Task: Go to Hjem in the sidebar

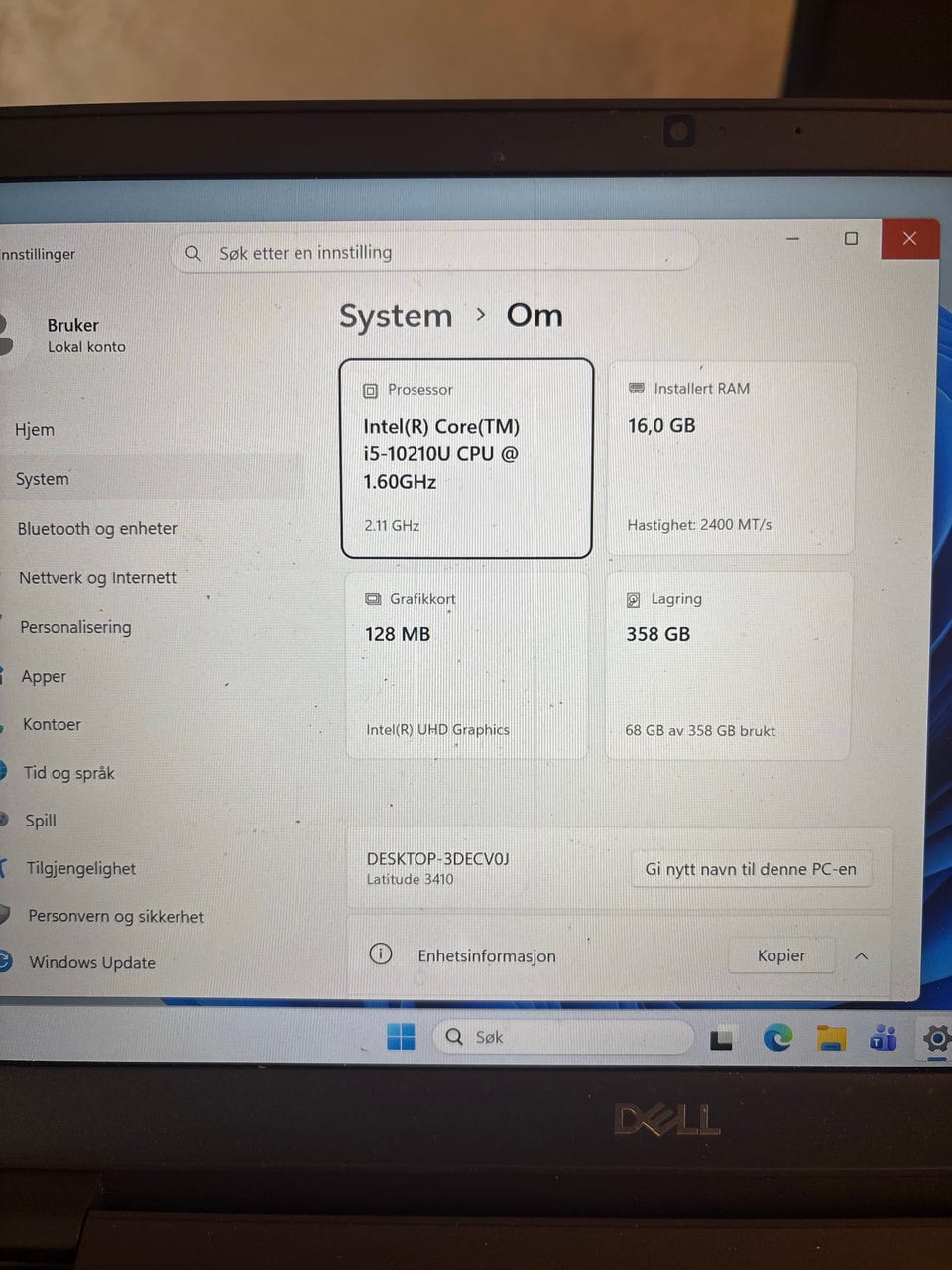Action: tap(35, 430)
